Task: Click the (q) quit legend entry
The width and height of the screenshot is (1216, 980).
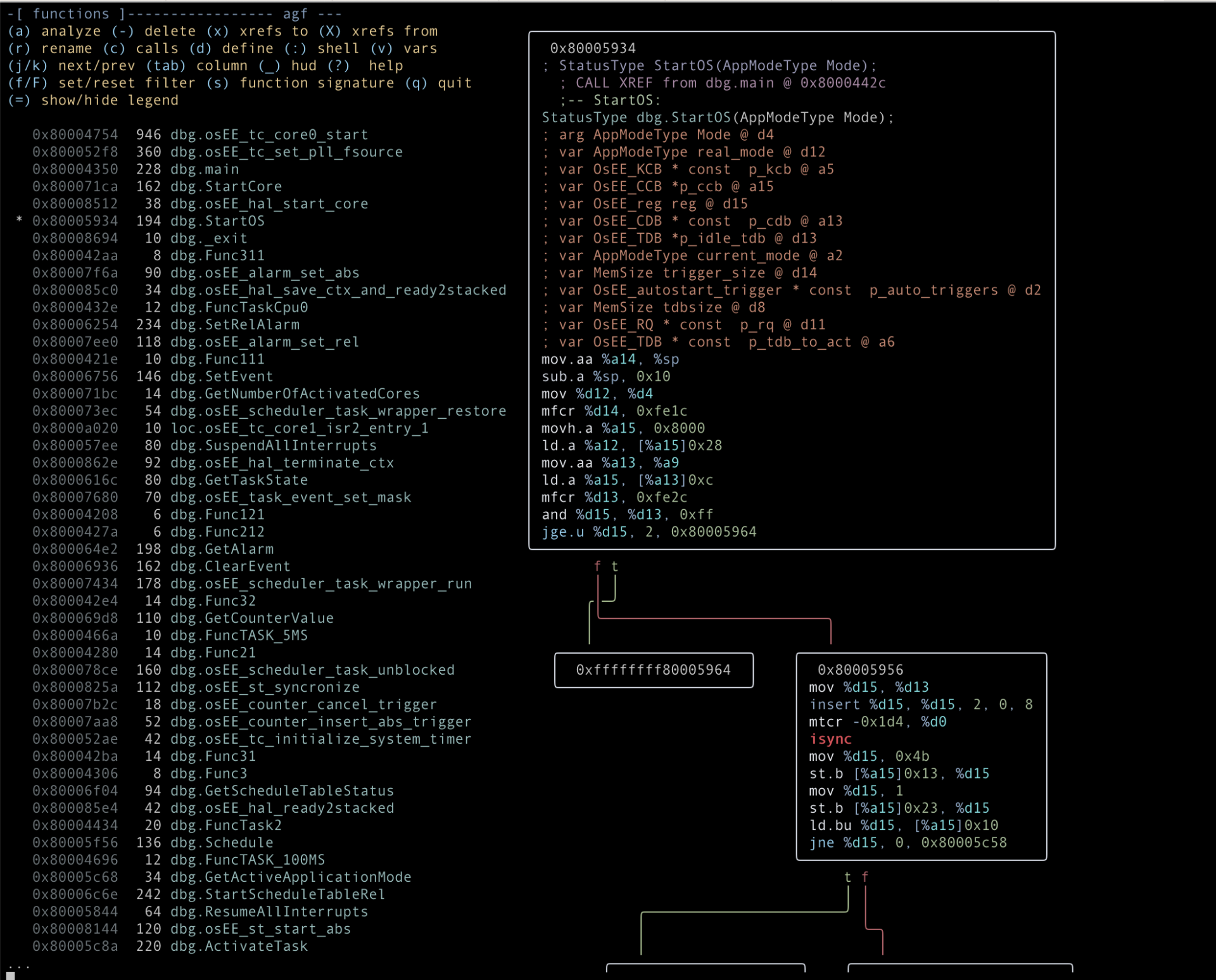Action: pos(438,83)
